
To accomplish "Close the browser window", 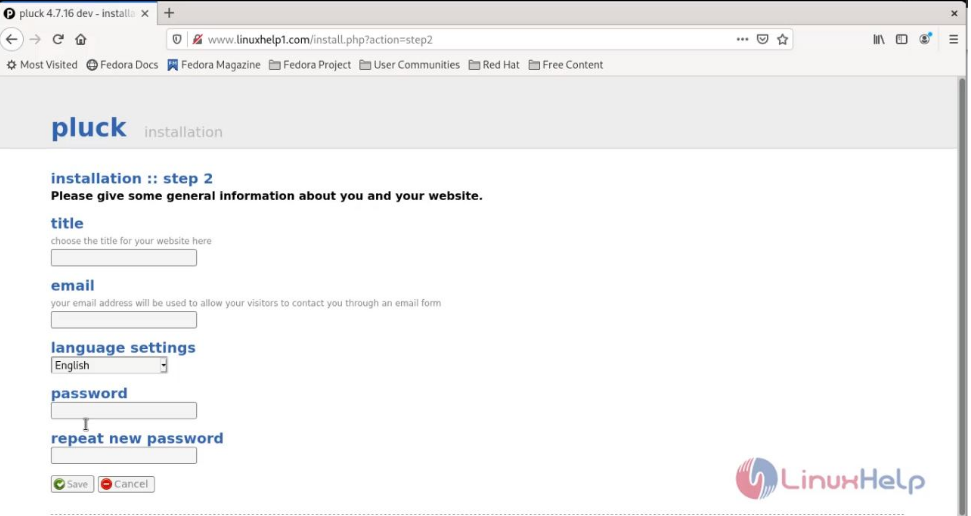I will 954,13.
